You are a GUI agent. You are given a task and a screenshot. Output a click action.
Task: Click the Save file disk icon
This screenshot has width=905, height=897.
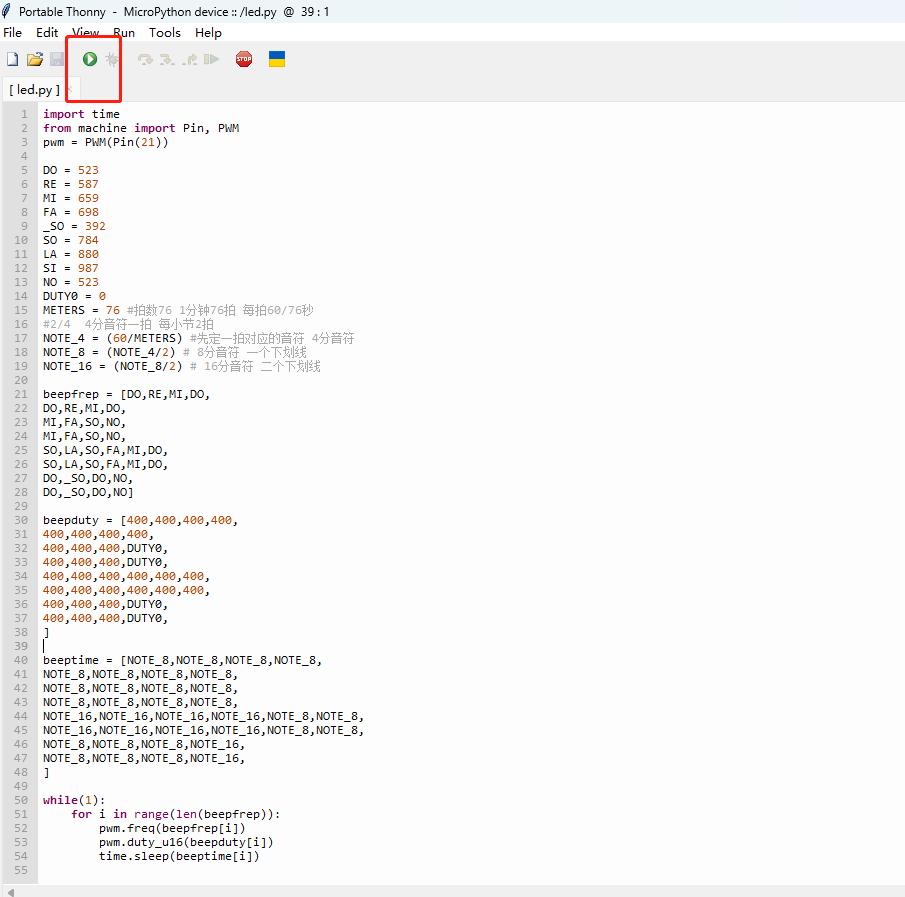tap(57, 59)
